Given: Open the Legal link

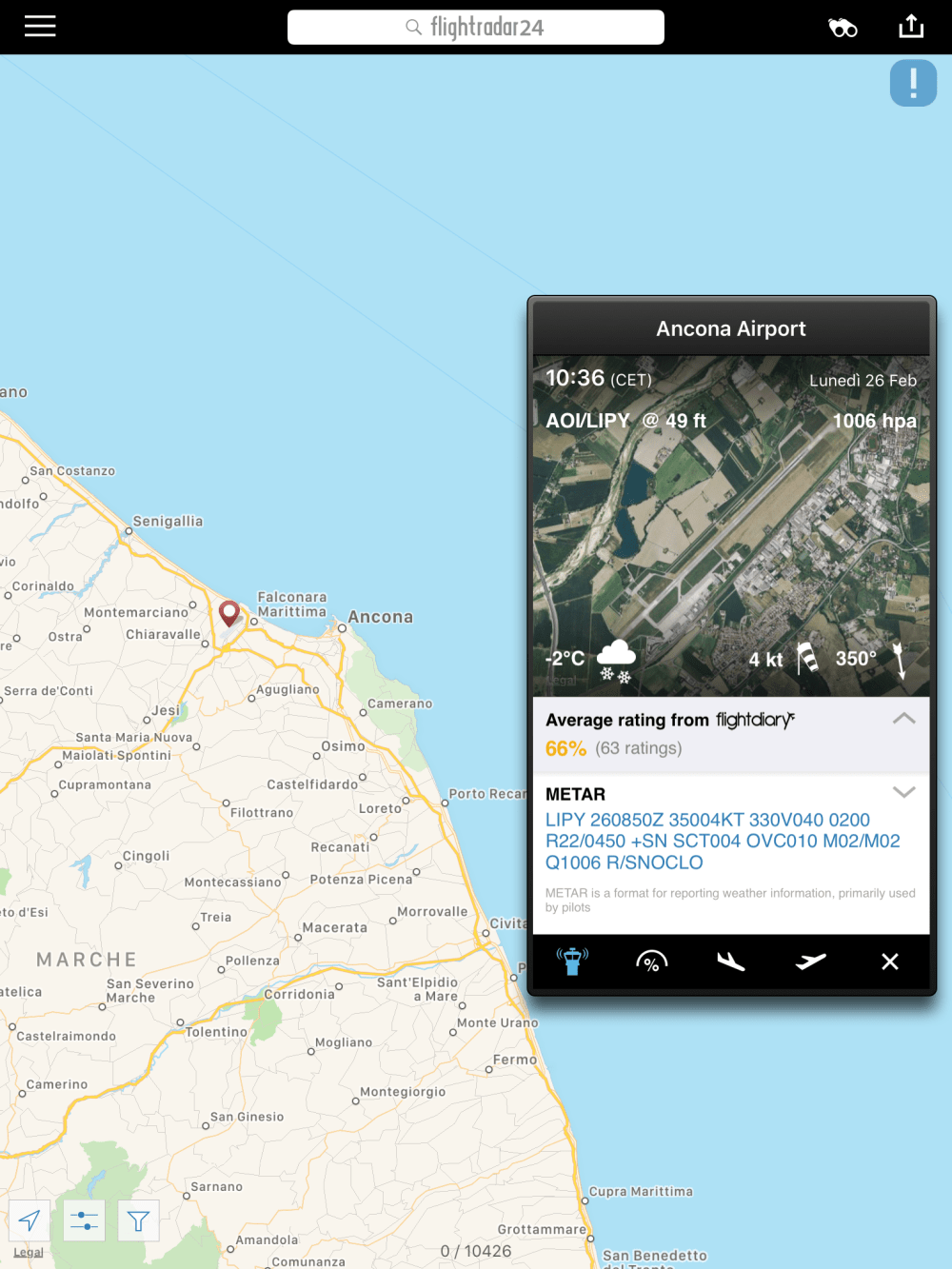Looking at the screenshot, I should [29, 1252].
